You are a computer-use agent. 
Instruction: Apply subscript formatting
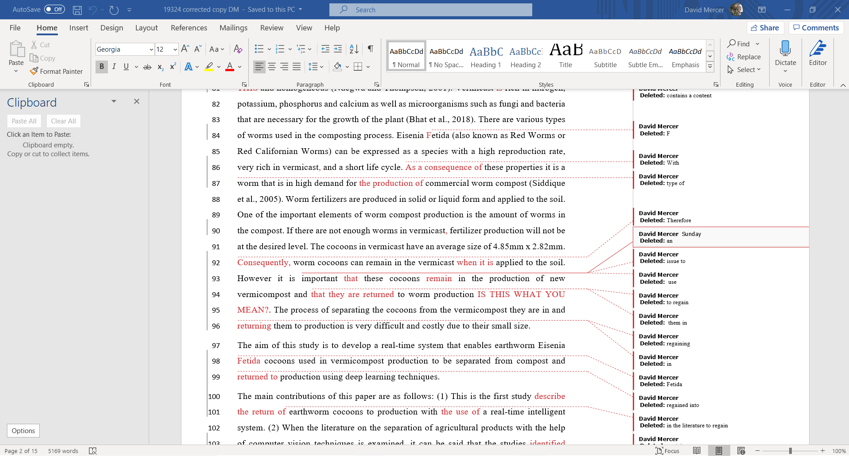click(160, 67)
